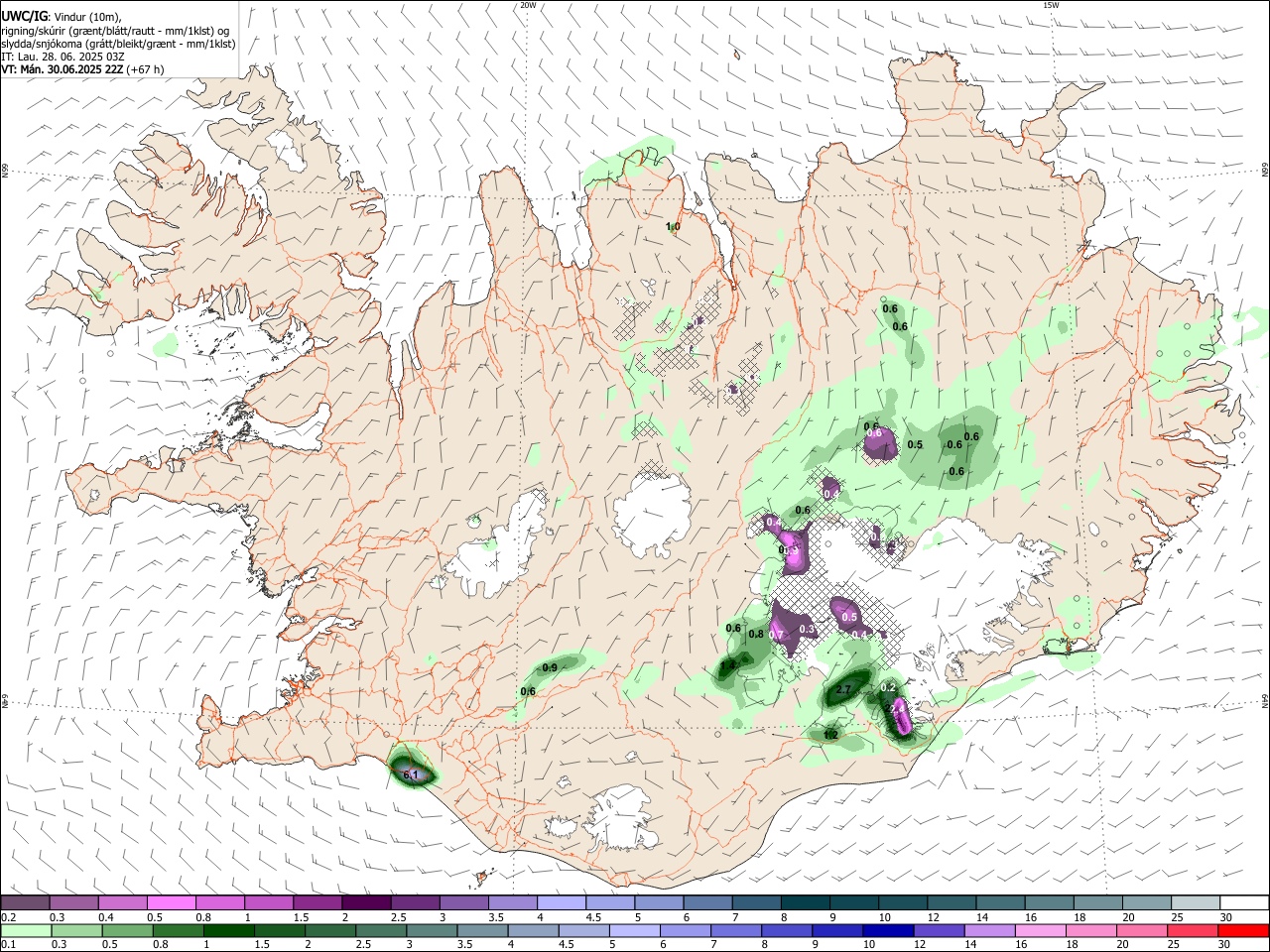Select the upper-row mauve swatch between 0.3 and 0.4
This screenshot has width=1270, height=952.
click(x=73, y=902)
